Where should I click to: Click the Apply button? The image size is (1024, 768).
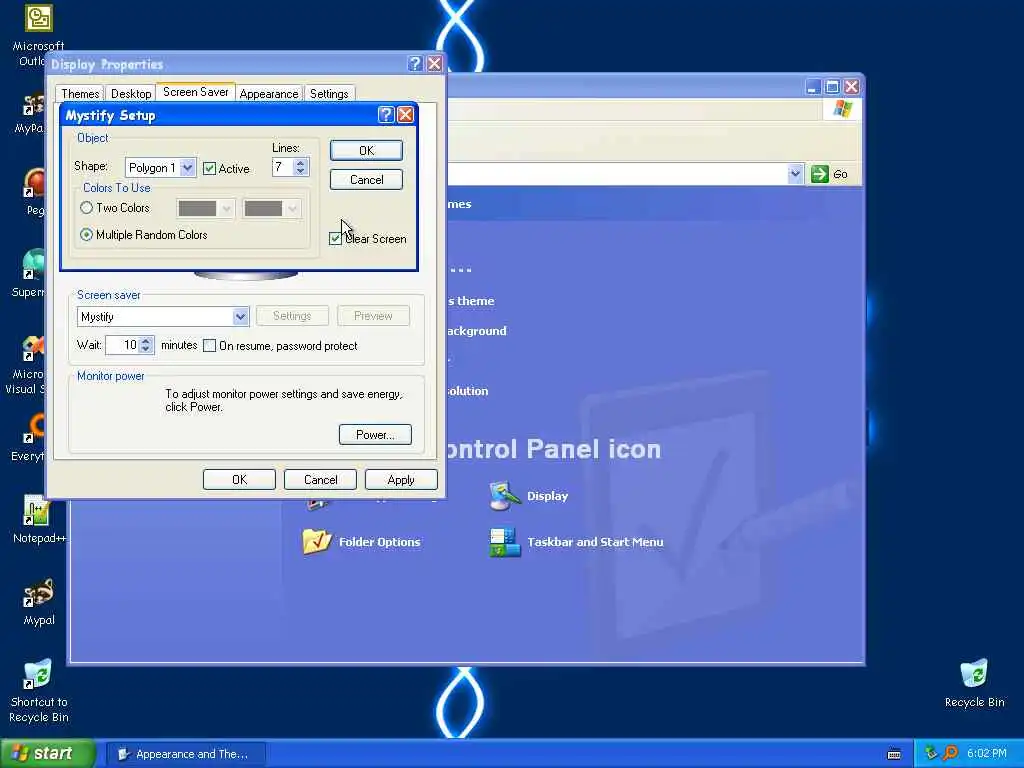(401, 479)
